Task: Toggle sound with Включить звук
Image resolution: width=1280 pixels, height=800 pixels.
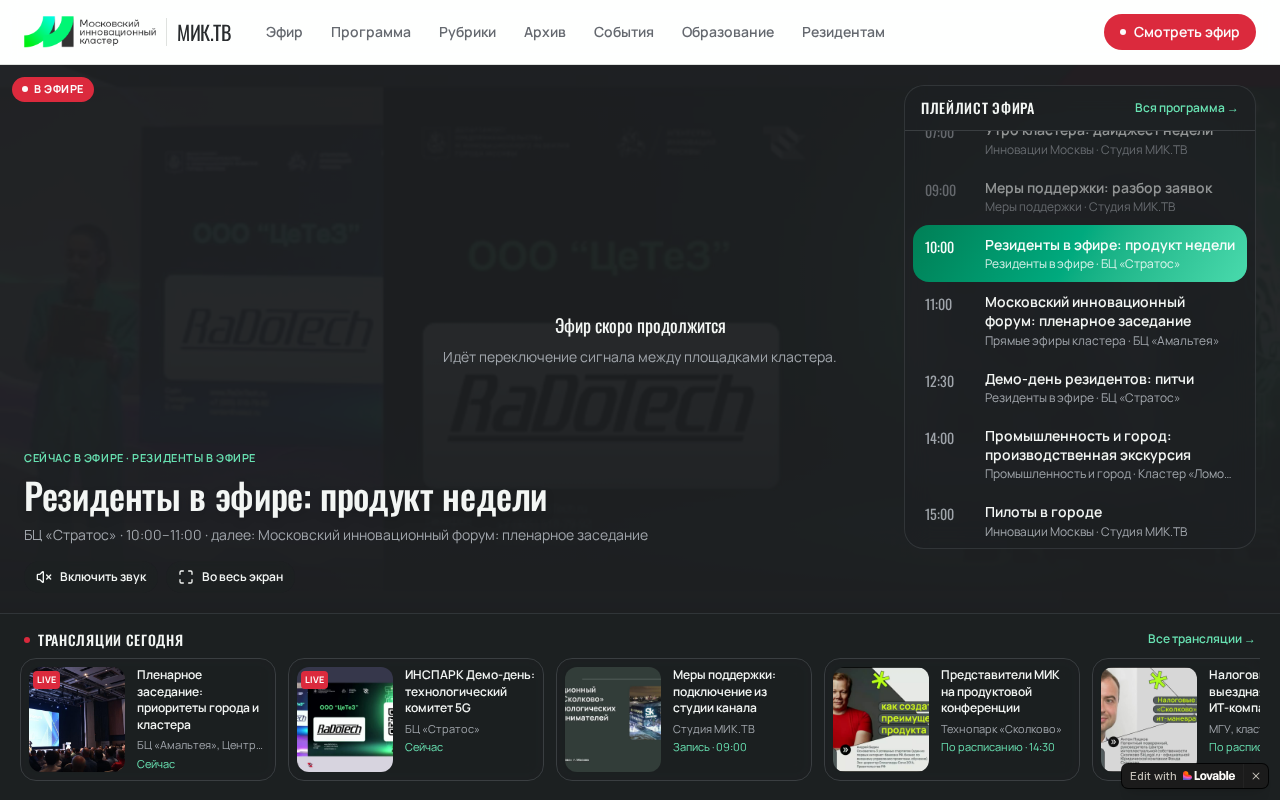Action: click(91, 577)
